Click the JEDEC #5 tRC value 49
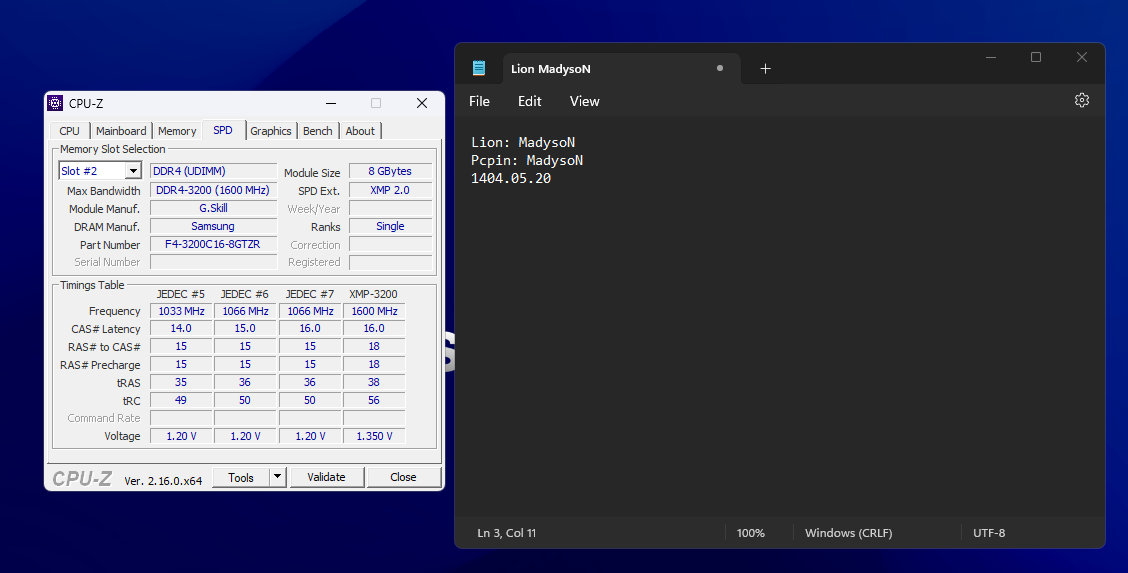This screenshot has width=1128, height=573. coord(181,400)
